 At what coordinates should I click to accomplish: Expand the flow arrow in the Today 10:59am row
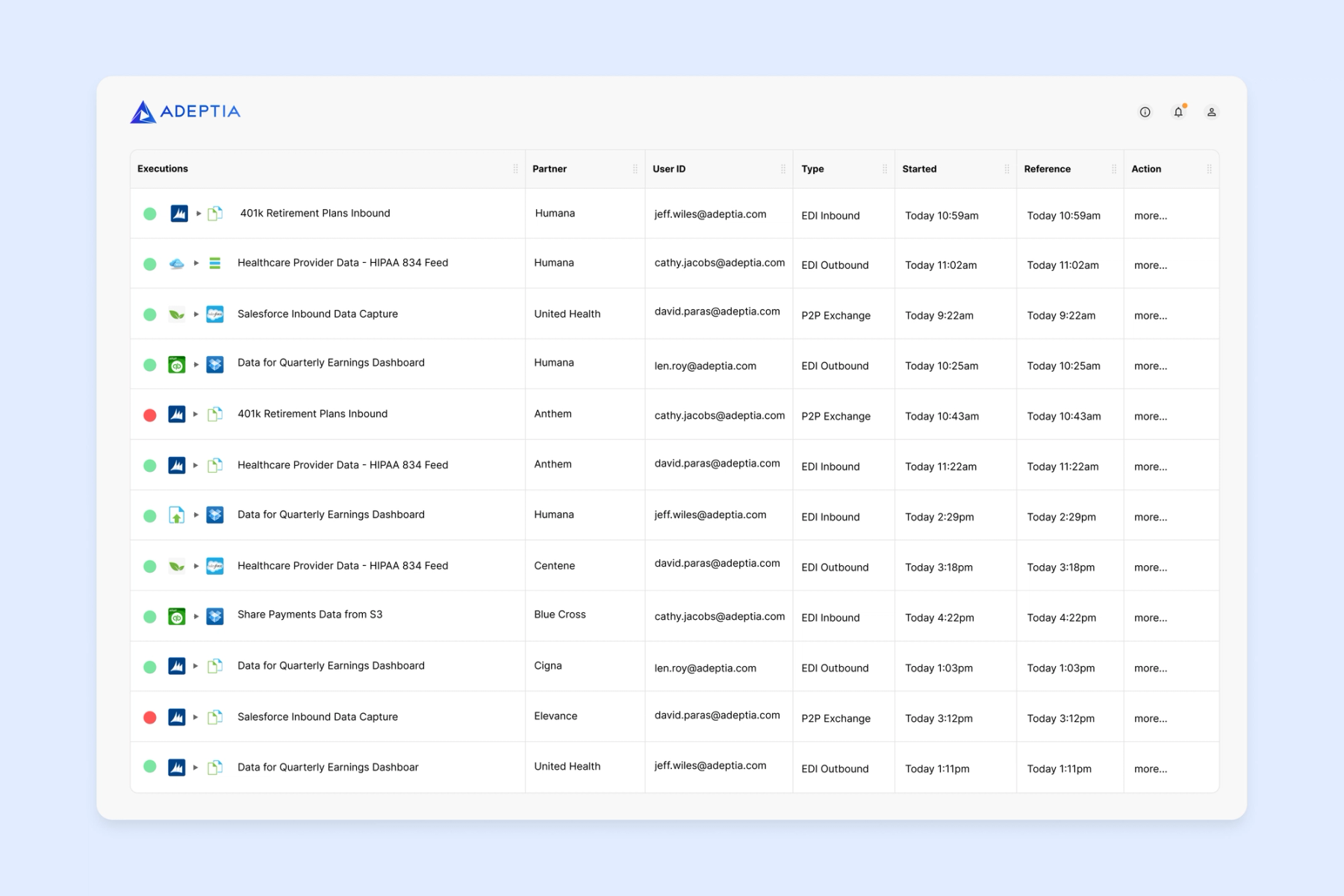click(199, 214)
